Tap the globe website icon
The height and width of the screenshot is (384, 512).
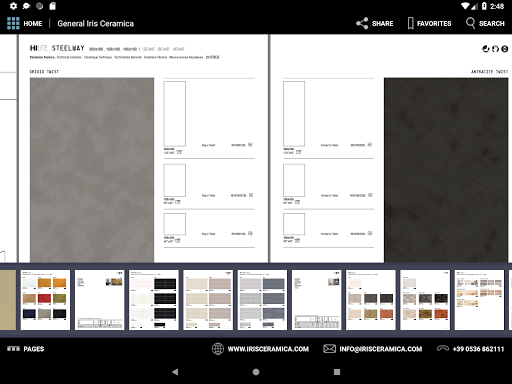(218, 349)
